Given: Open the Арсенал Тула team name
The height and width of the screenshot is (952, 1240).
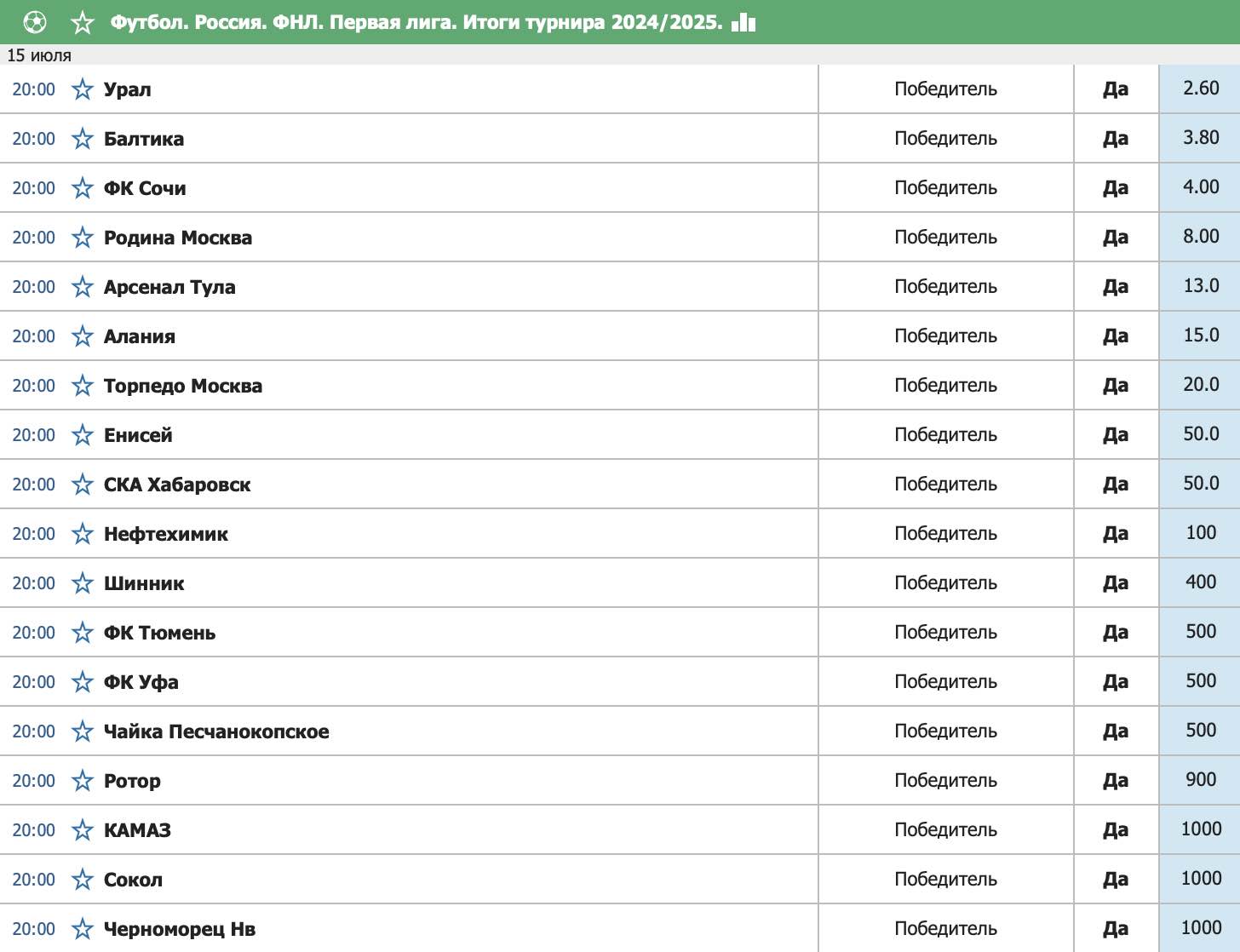Looking at the screenshot, I should tap(169, 287).
